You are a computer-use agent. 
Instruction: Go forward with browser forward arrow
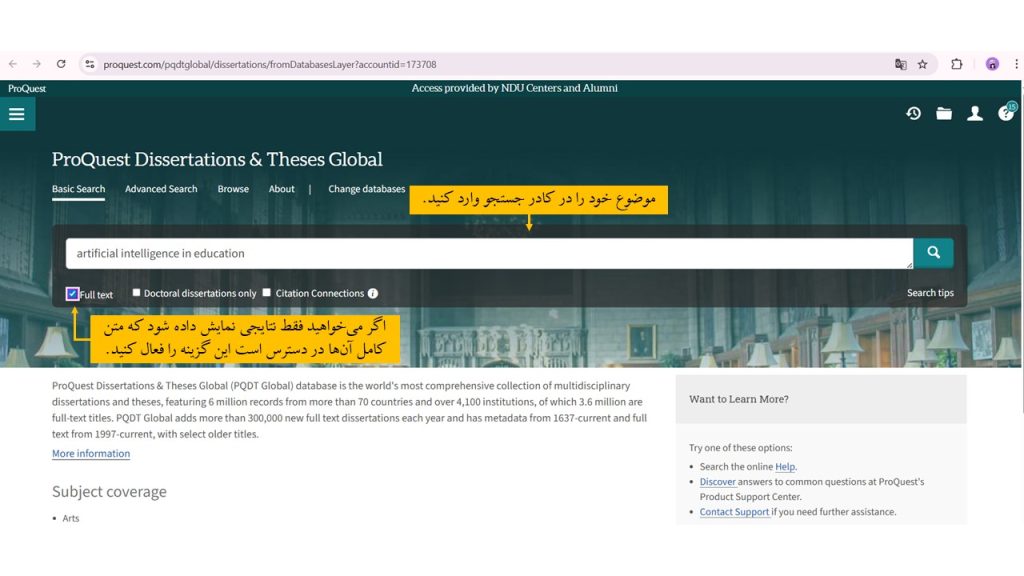37,64
